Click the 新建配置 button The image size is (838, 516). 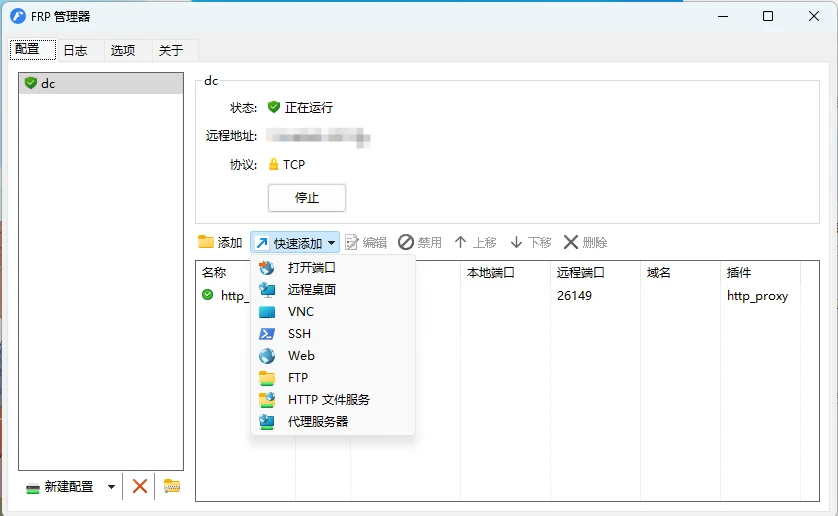(60, 487)
